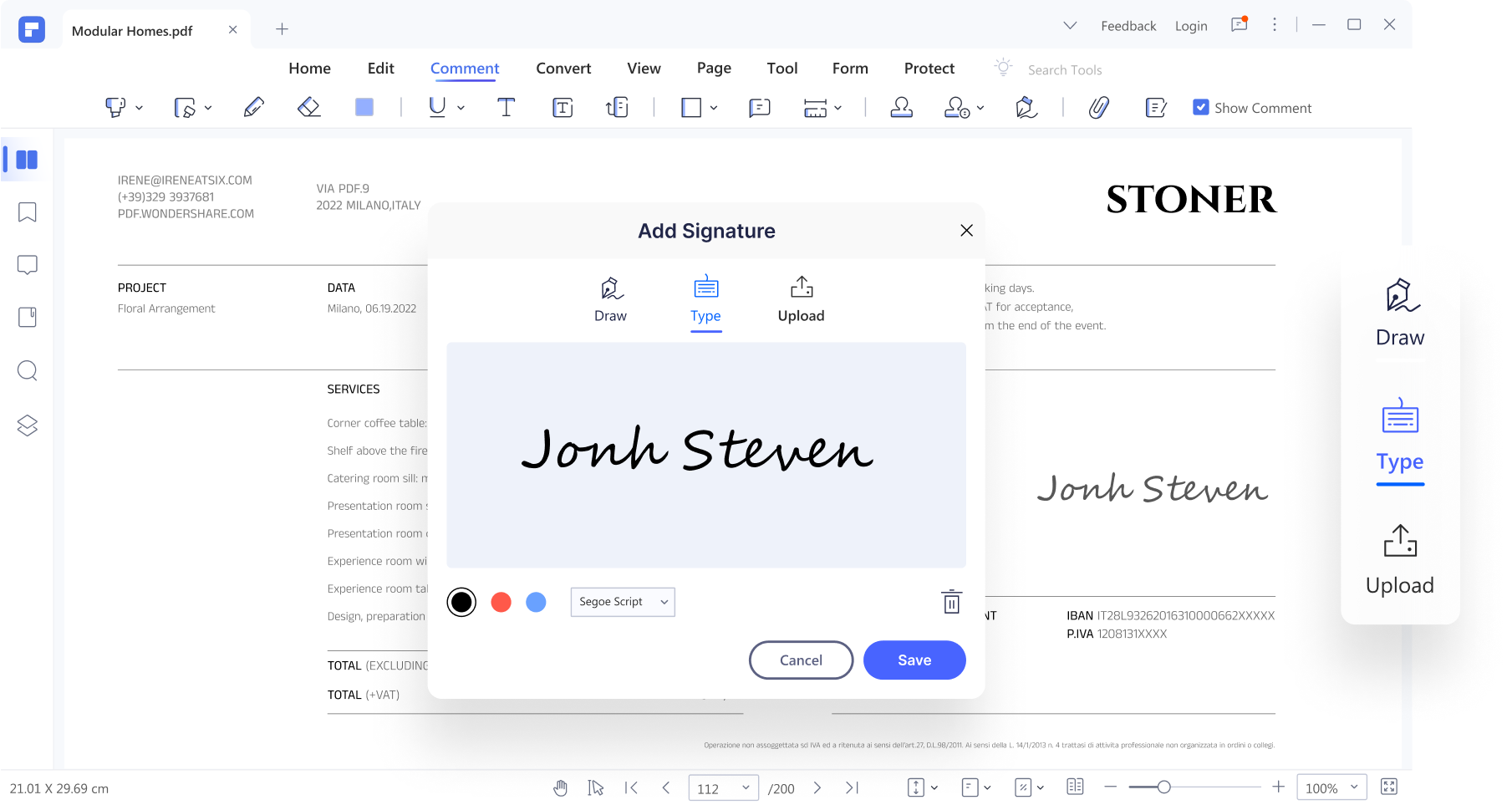Save the typed signature
Image resolution: width=1512 pixels, height=805 pixels.
click(x=914, y=660)
